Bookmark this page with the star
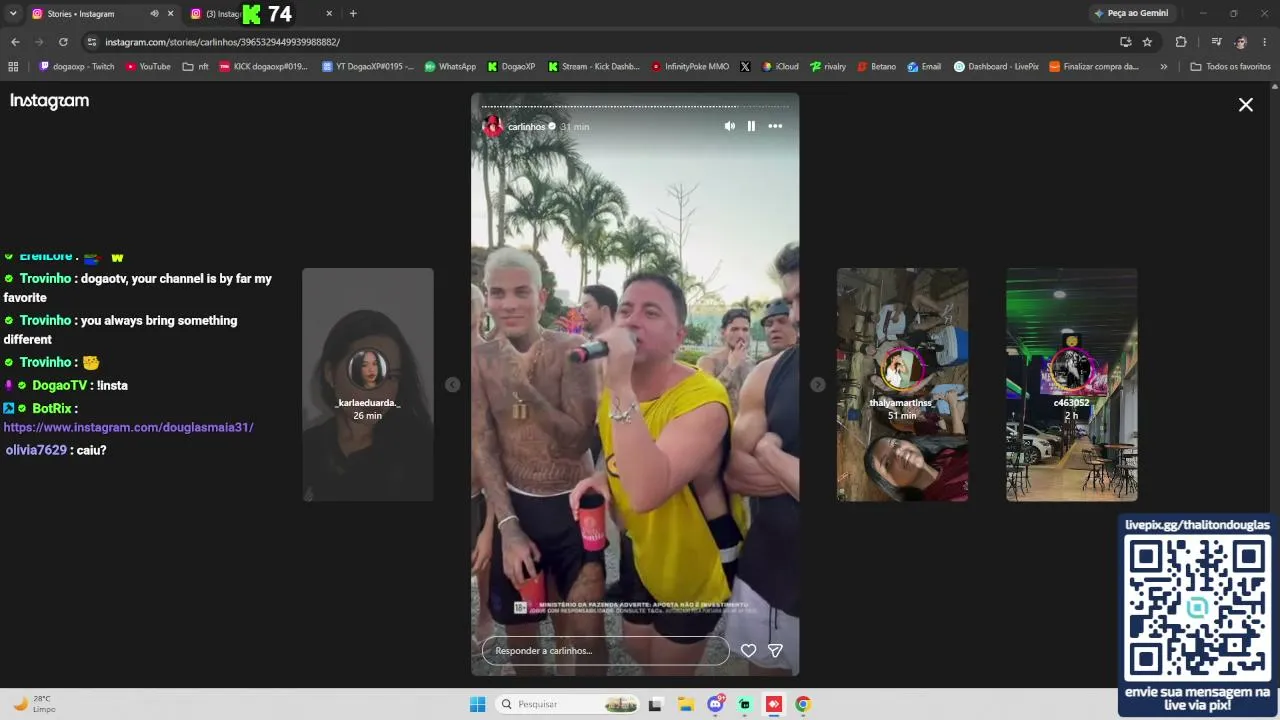This screenshot has width=1280, height=720. (x=1147, y=42)
